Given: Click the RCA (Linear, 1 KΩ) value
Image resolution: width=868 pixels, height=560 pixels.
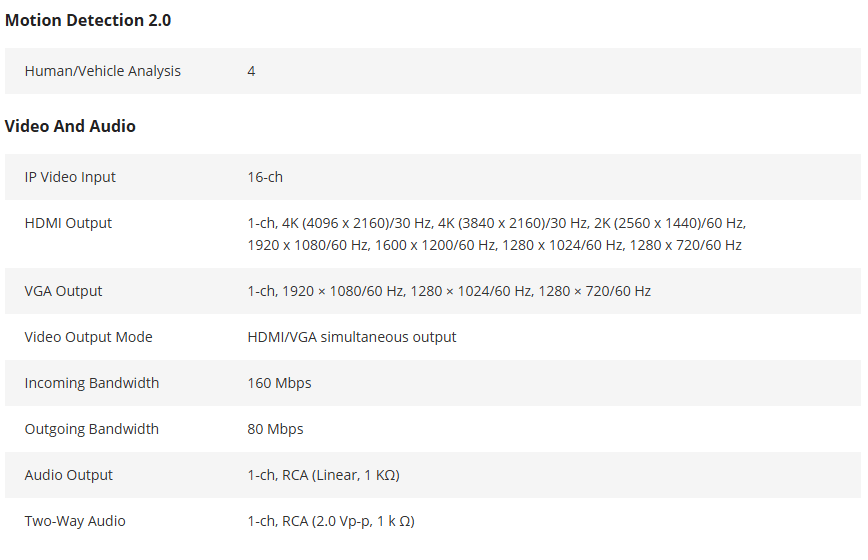Looking at the screenshot, I should click(x=340, y=475).
